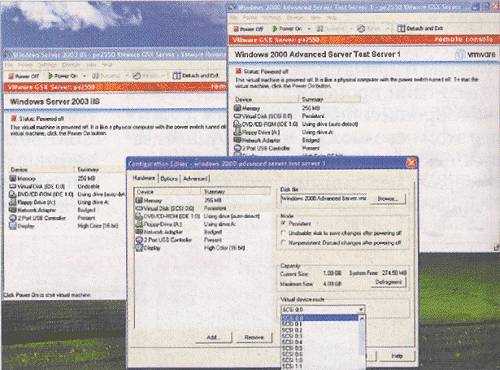The height and width of the screenshot is (370, 500).
Task: Click Power Off icon in Server 2003 window
Action: 11,76
